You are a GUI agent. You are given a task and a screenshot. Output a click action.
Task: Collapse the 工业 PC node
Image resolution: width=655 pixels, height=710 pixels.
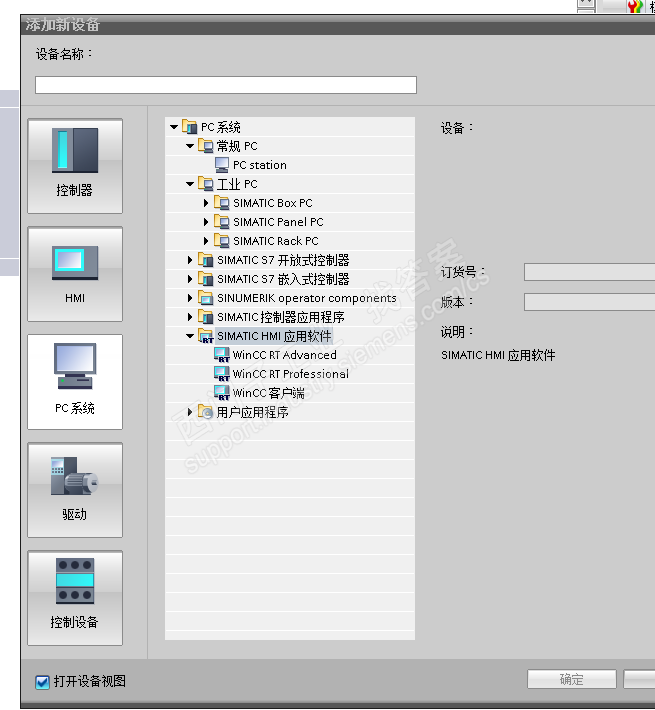pyautogui.click(x=190, y=184)
